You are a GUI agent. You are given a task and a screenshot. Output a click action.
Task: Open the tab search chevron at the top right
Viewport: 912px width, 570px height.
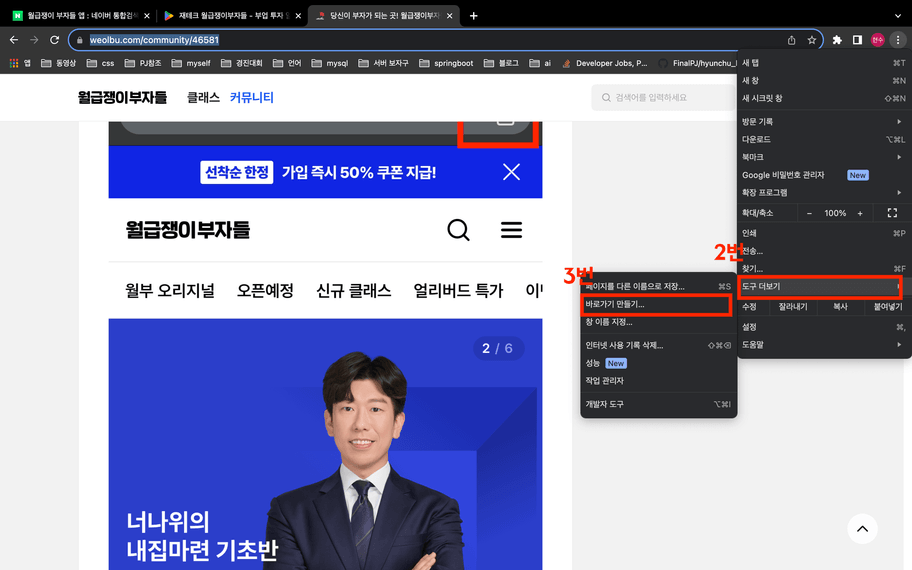point(898,16)
